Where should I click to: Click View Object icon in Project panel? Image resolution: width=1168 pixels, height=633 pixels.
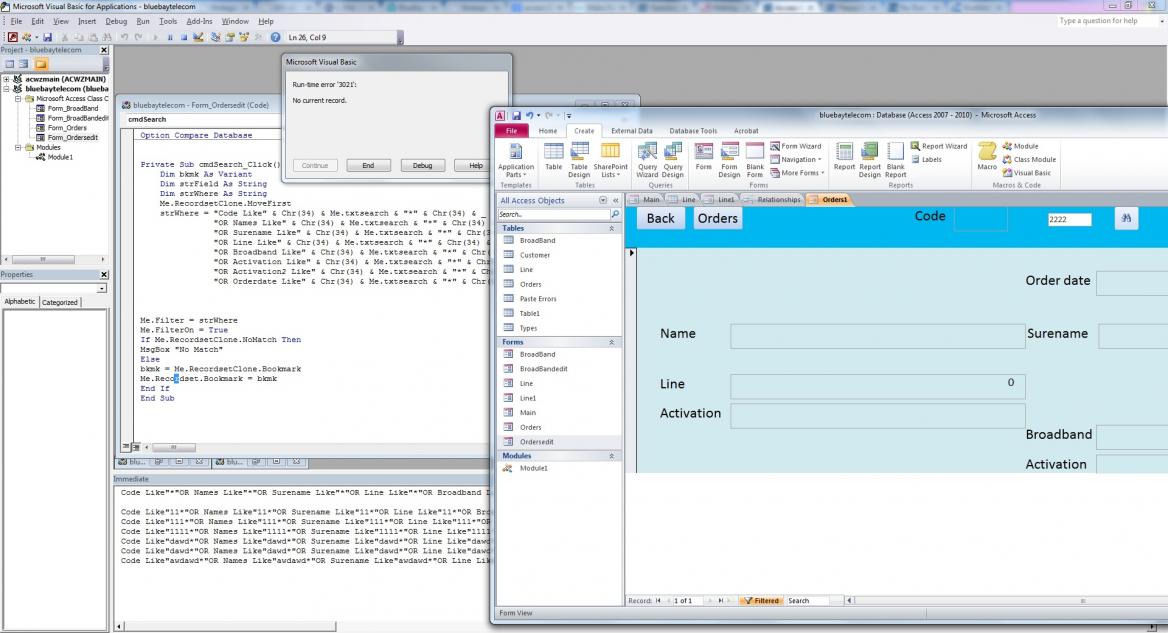click(24, 64)
